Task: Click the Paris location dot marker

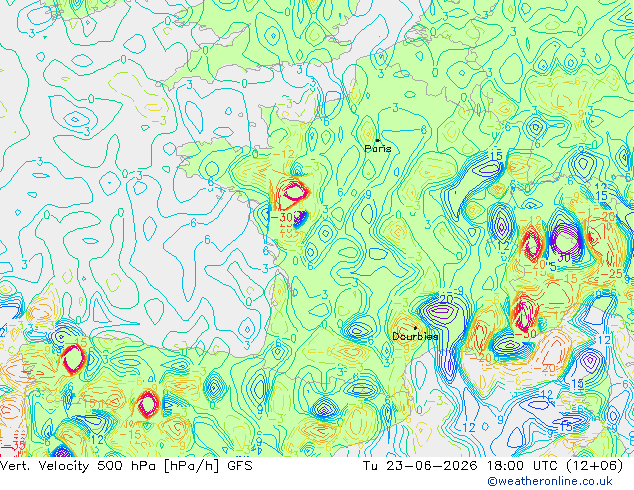Action: click(x=378, y=140)
